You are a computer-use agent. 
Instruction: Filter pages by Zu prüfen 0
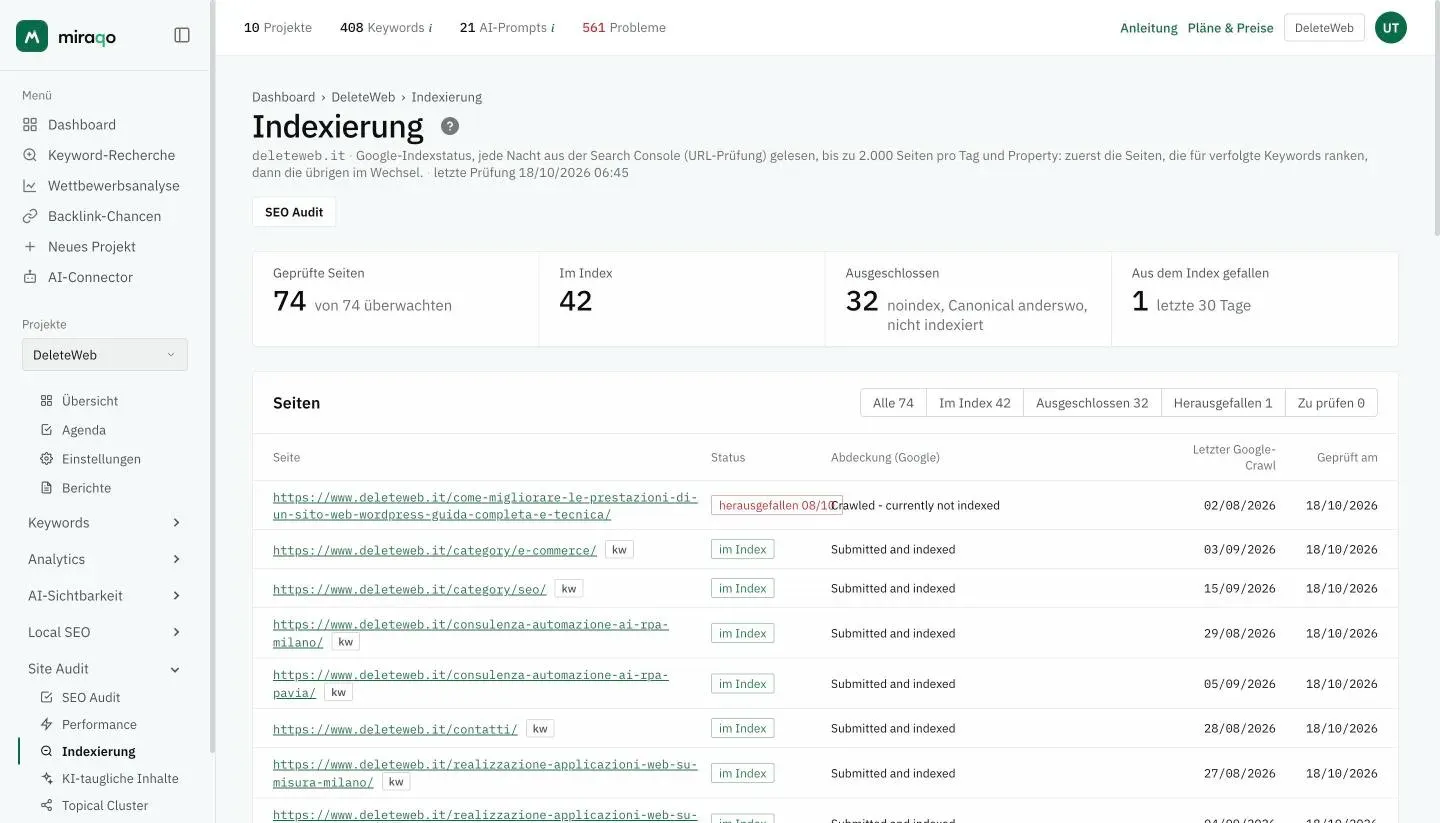point(1331,403)
